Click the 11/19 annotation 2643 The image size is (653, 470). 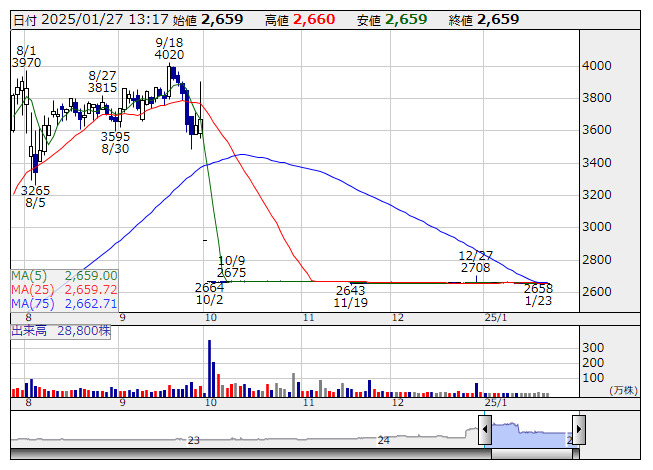click(x=352, y=290)
